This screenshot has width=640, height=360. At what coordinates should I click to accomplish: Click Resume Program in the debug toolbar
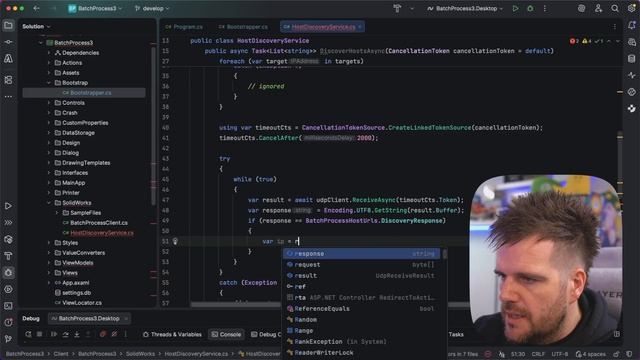(53, 334)
